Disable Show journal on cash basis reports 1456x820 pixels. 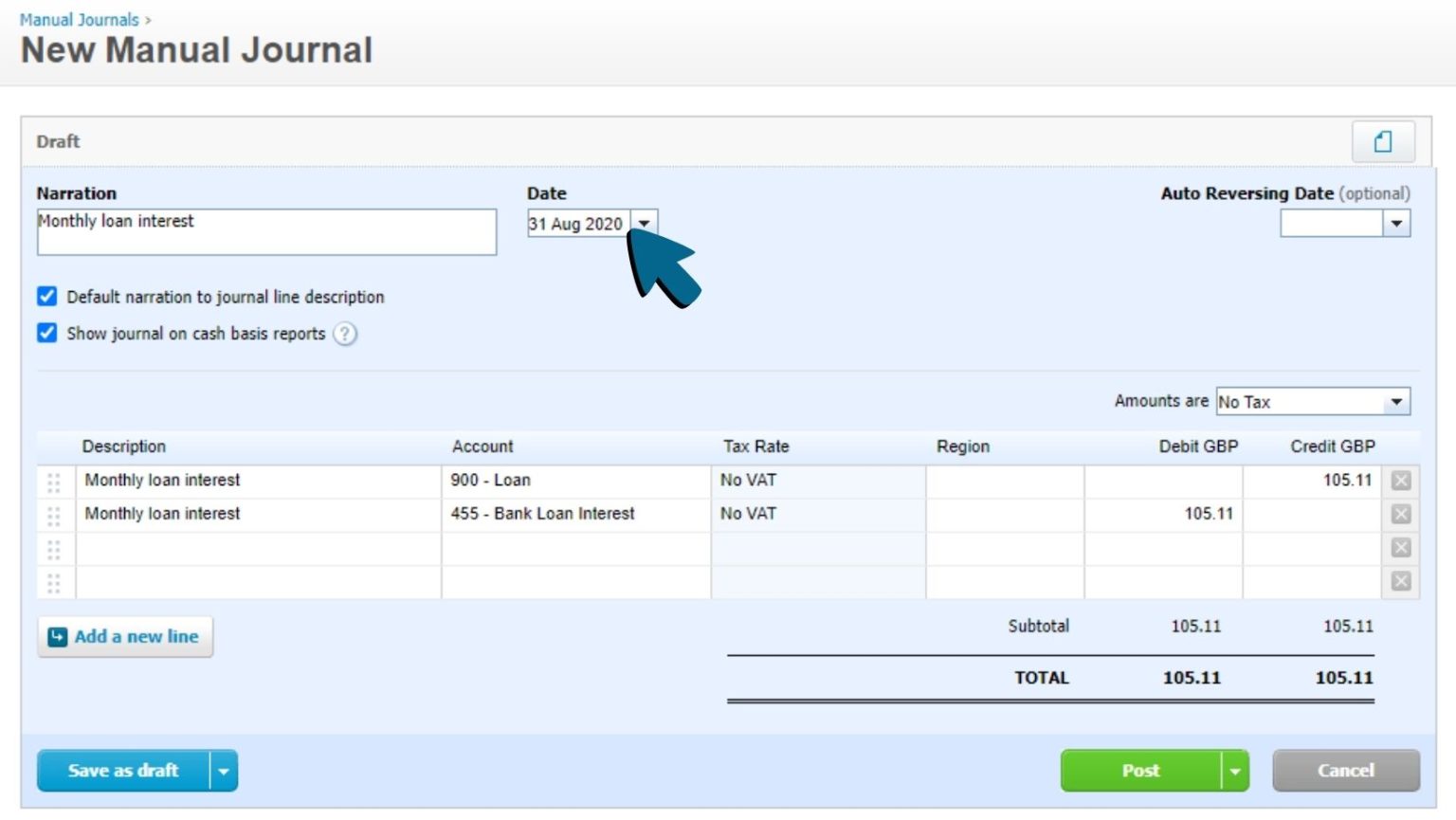tap(46, 333)
